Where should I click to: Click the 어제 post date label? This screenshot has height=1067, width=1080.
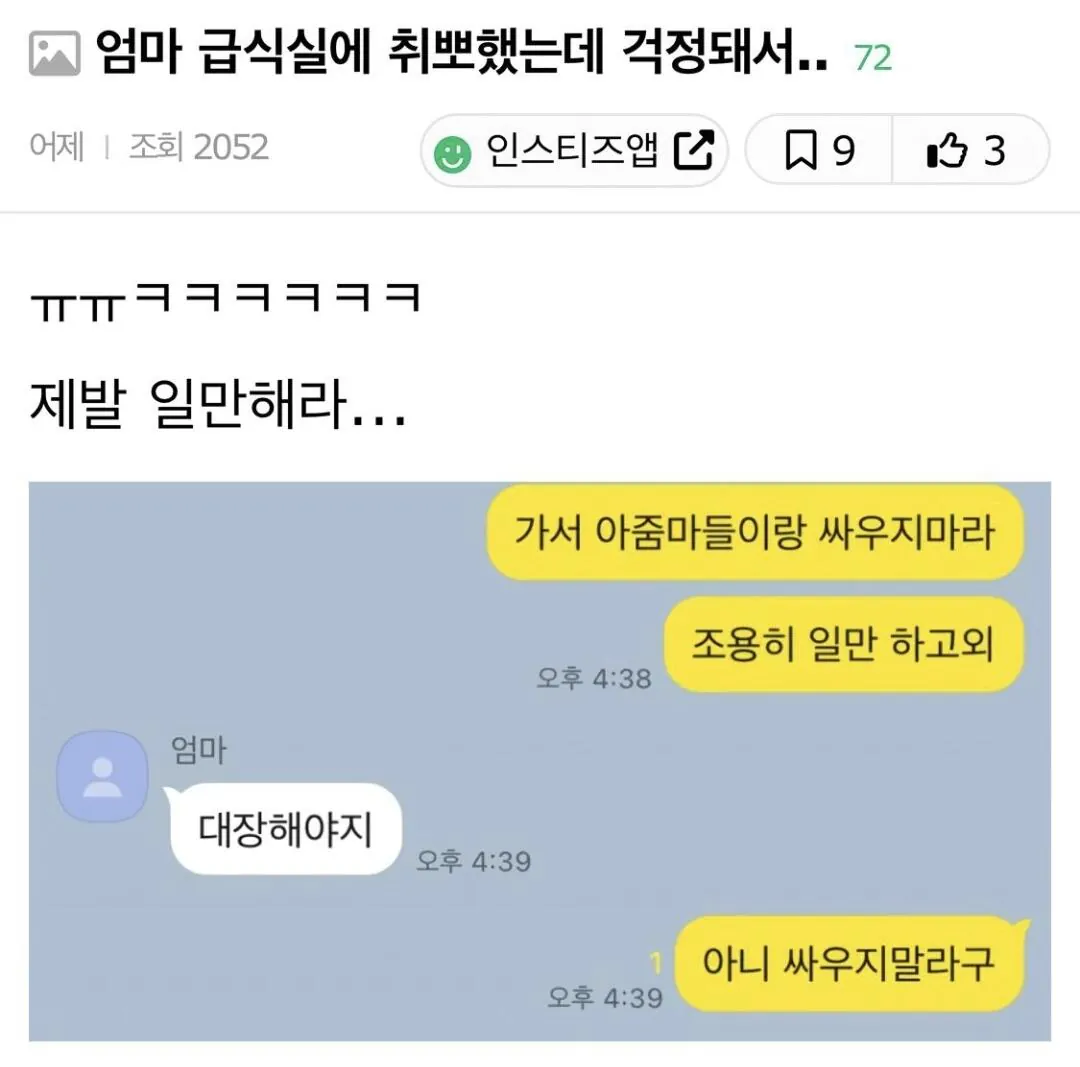coord(57,147)
